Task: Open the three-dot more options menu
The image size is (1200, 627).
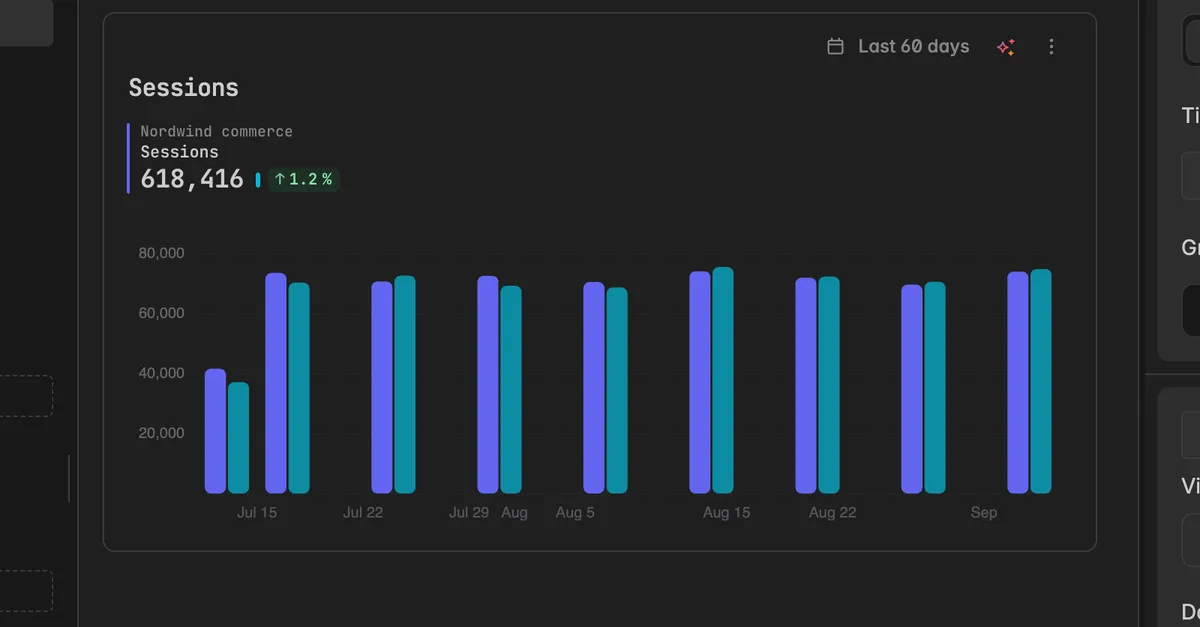Action: 1051,47
